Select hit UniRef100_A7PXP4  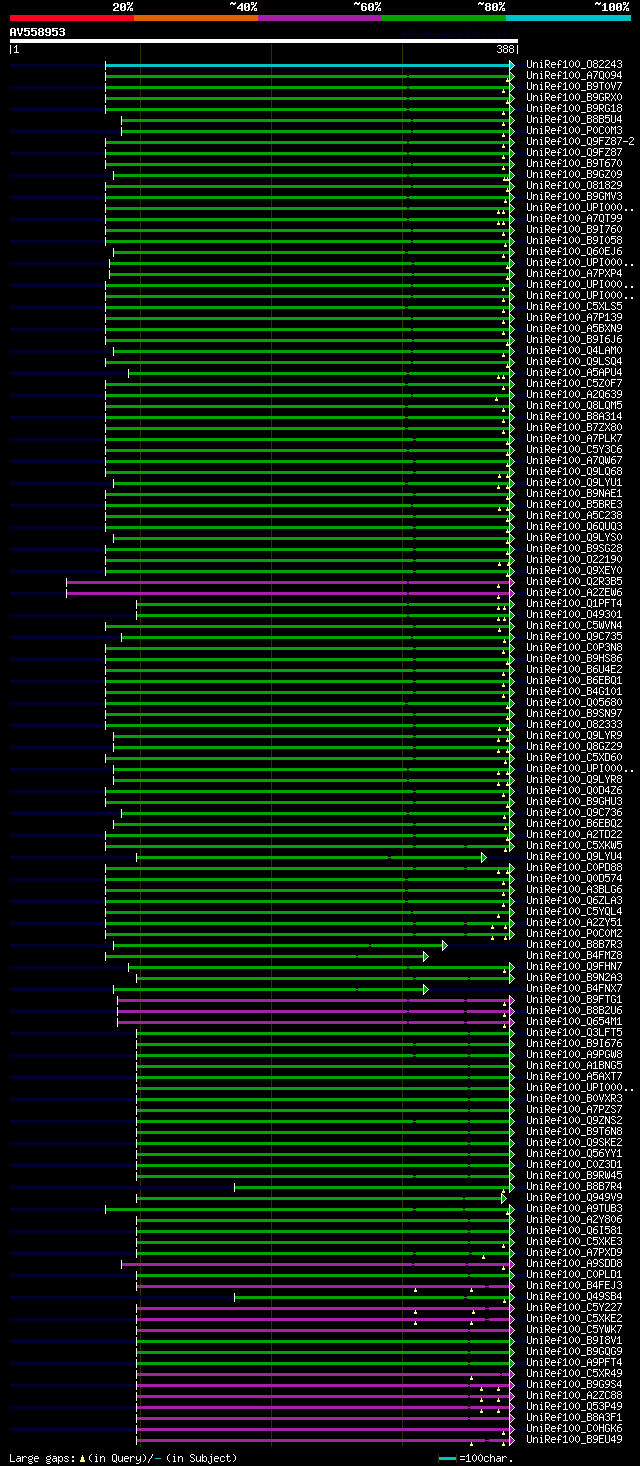pyautogui.click(x=574, y=274)
